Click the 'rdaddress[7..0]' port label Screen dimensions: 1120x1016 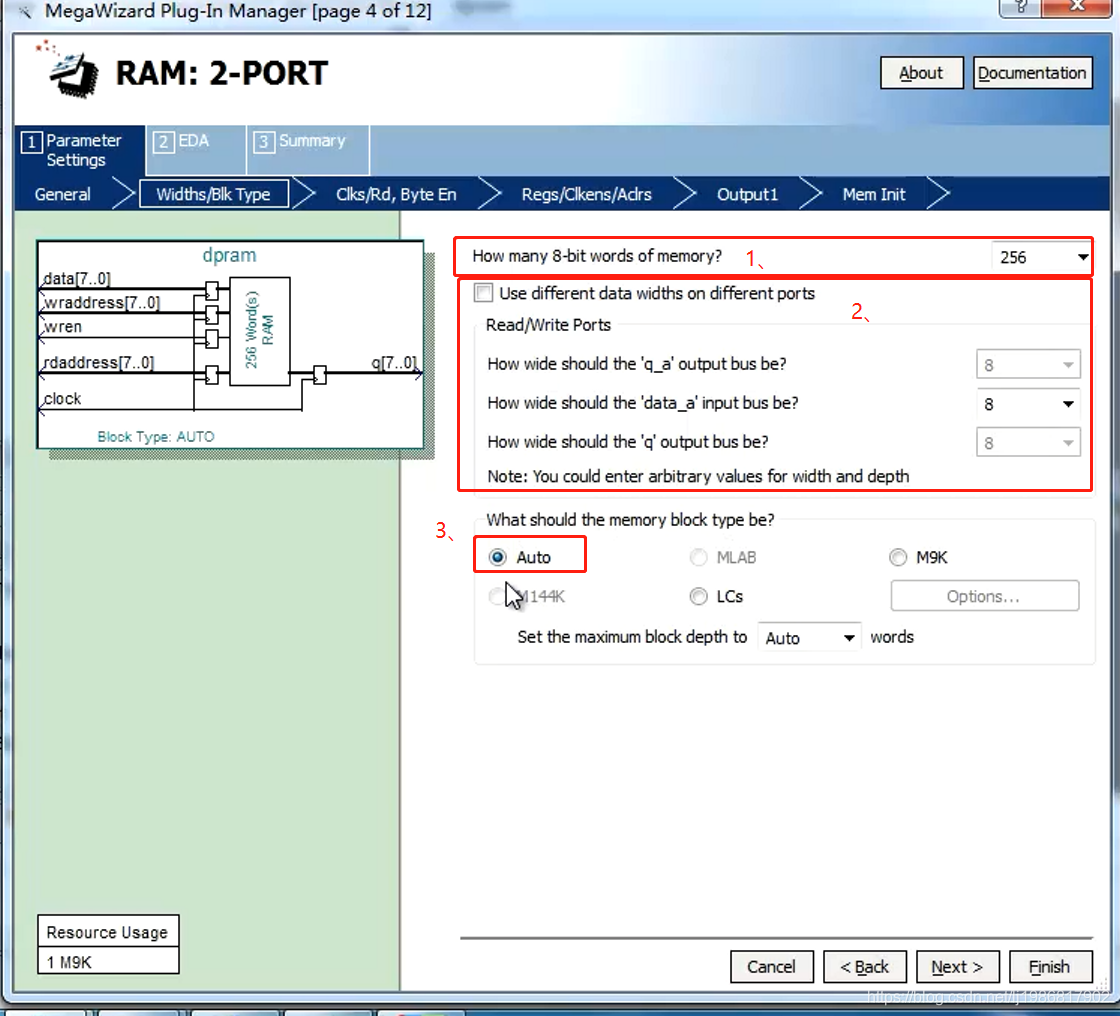coord(99,362)
